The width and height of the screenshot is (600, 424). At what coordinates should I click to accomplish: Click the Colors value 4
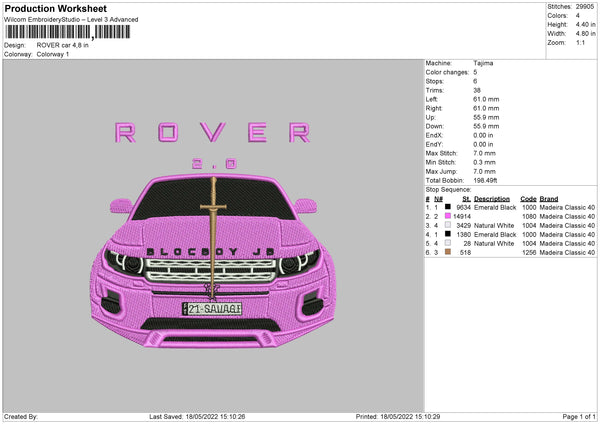click(577, 16)
